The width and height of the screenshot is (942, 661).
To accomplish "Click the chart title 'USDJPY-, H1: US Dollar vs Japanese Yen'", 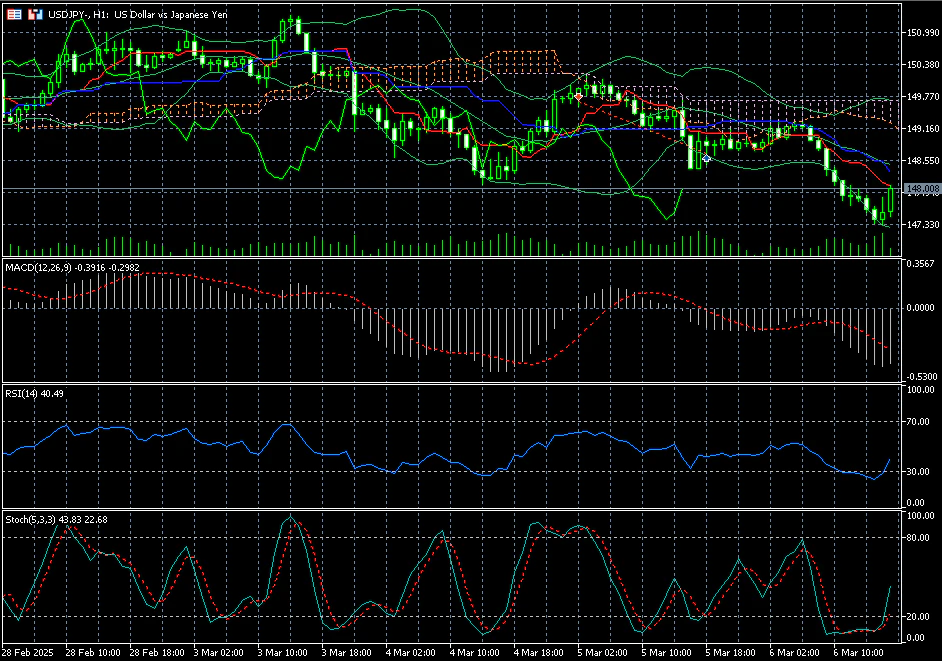I will [x=138, y=14].
